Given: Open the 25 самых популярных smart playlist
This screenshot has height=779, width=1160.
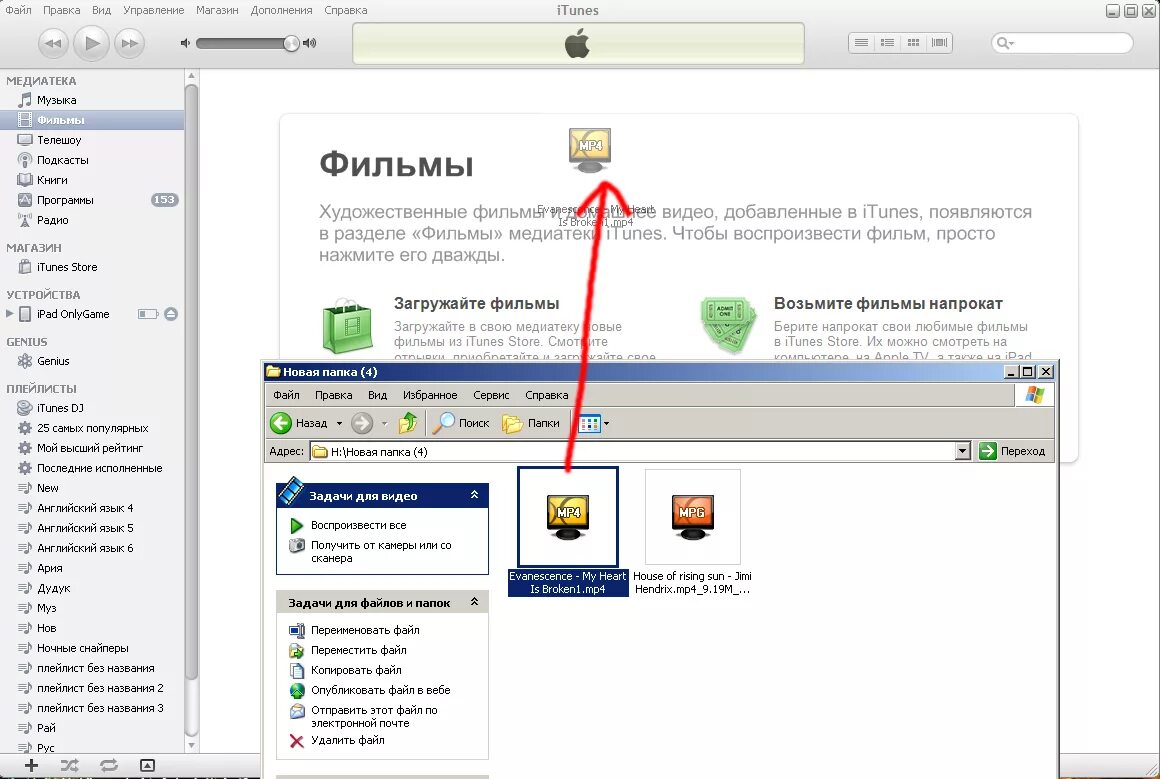Looking at the screenshot, I should (x=92, y=428).
